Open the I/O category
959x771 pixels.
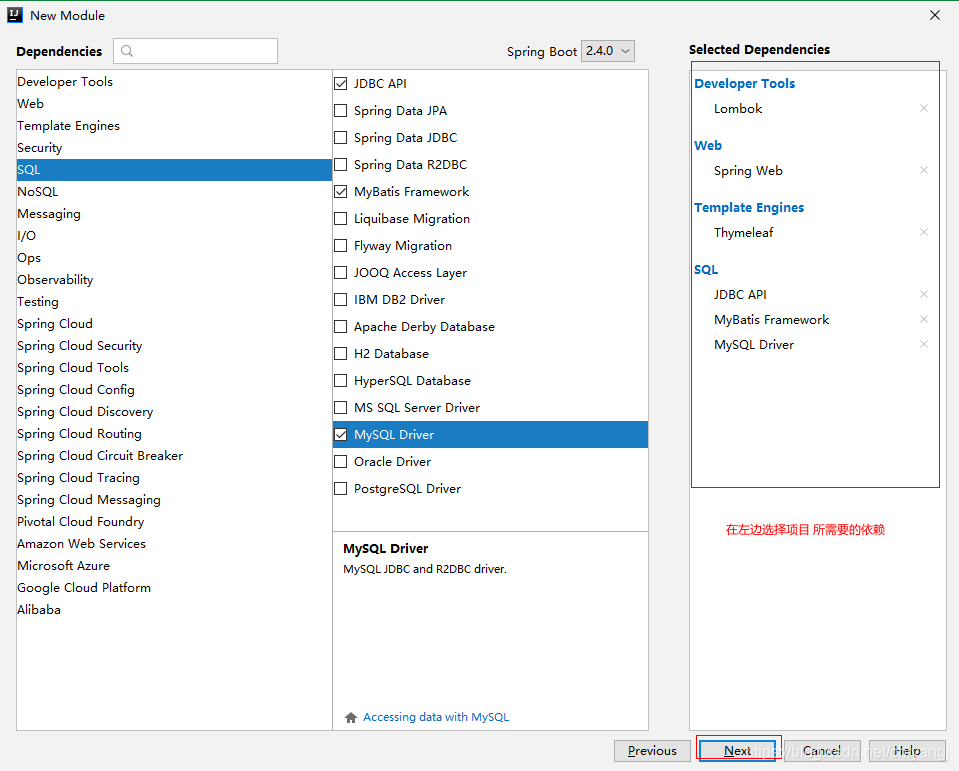pyautogui.click(x=174, y=235)
